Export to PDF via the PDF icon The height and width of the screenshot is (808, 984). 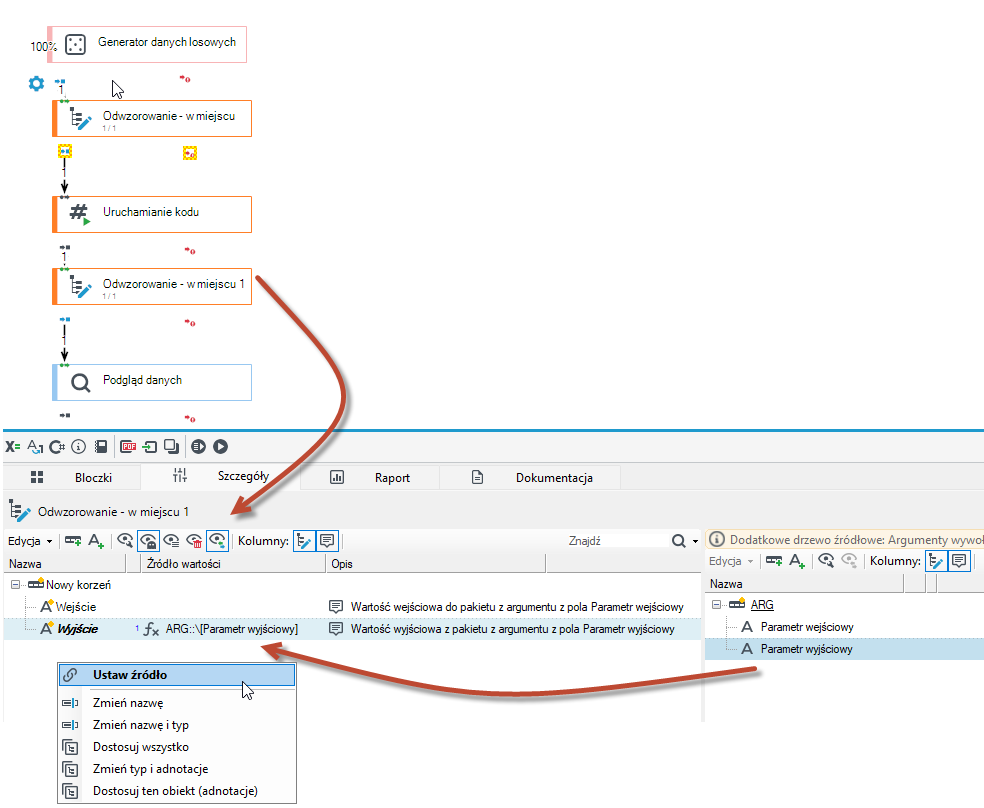(x=128, y=447)
